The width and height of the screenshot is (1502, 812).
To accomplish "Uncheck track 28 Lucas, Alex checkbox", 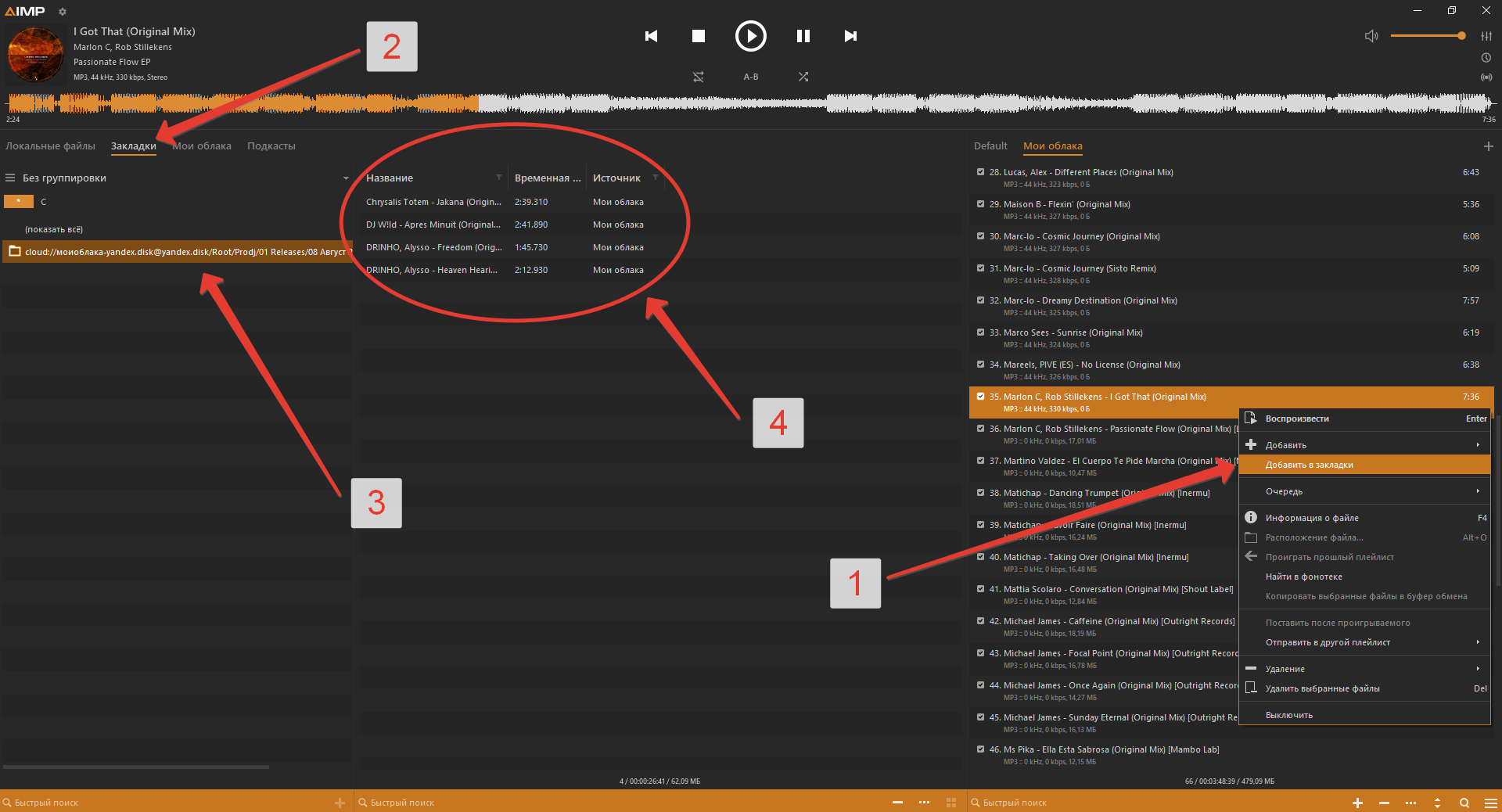I will [x=981, y=172].
